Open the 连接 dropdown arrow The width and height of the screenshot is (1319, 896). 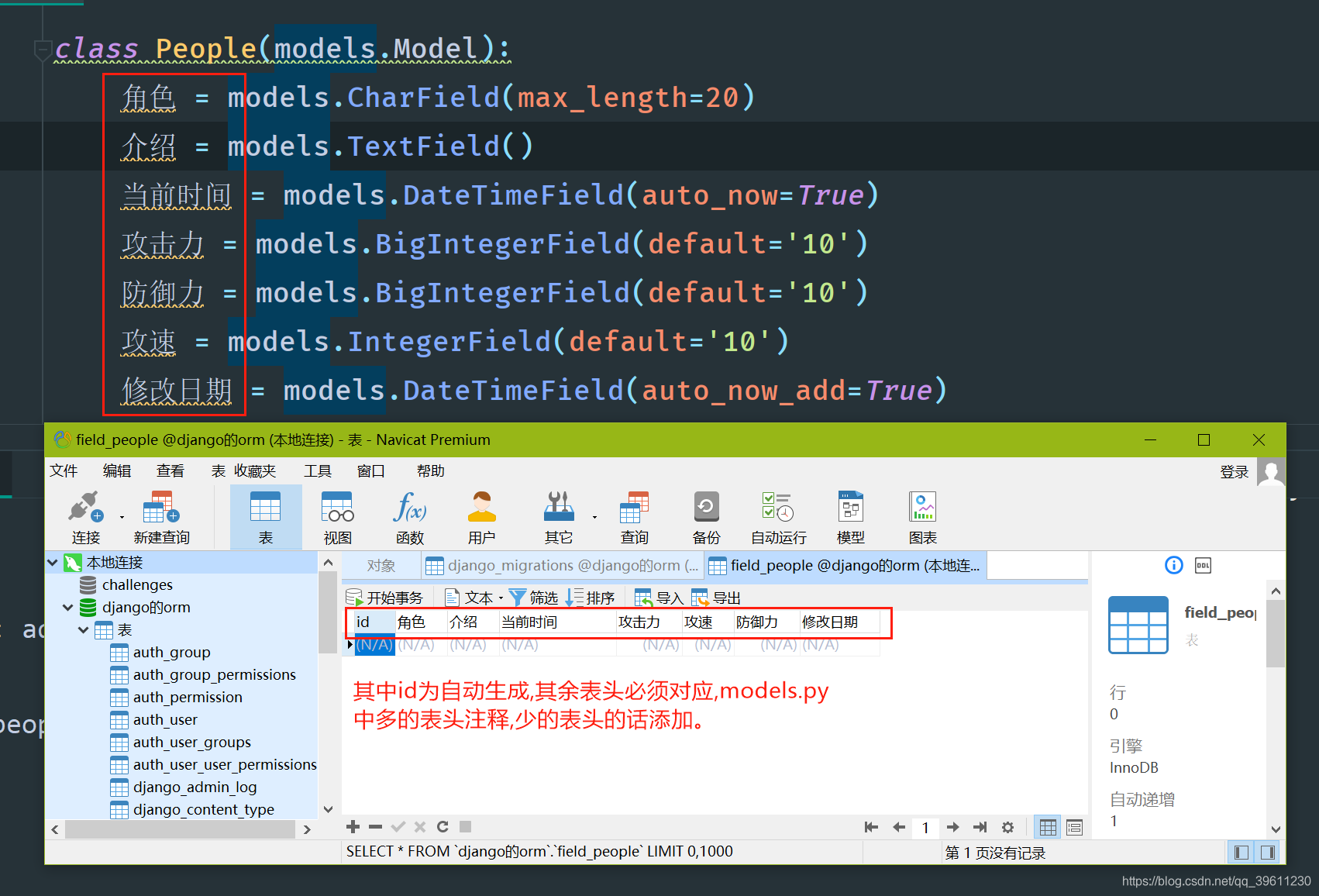click(x=122, y=517)
